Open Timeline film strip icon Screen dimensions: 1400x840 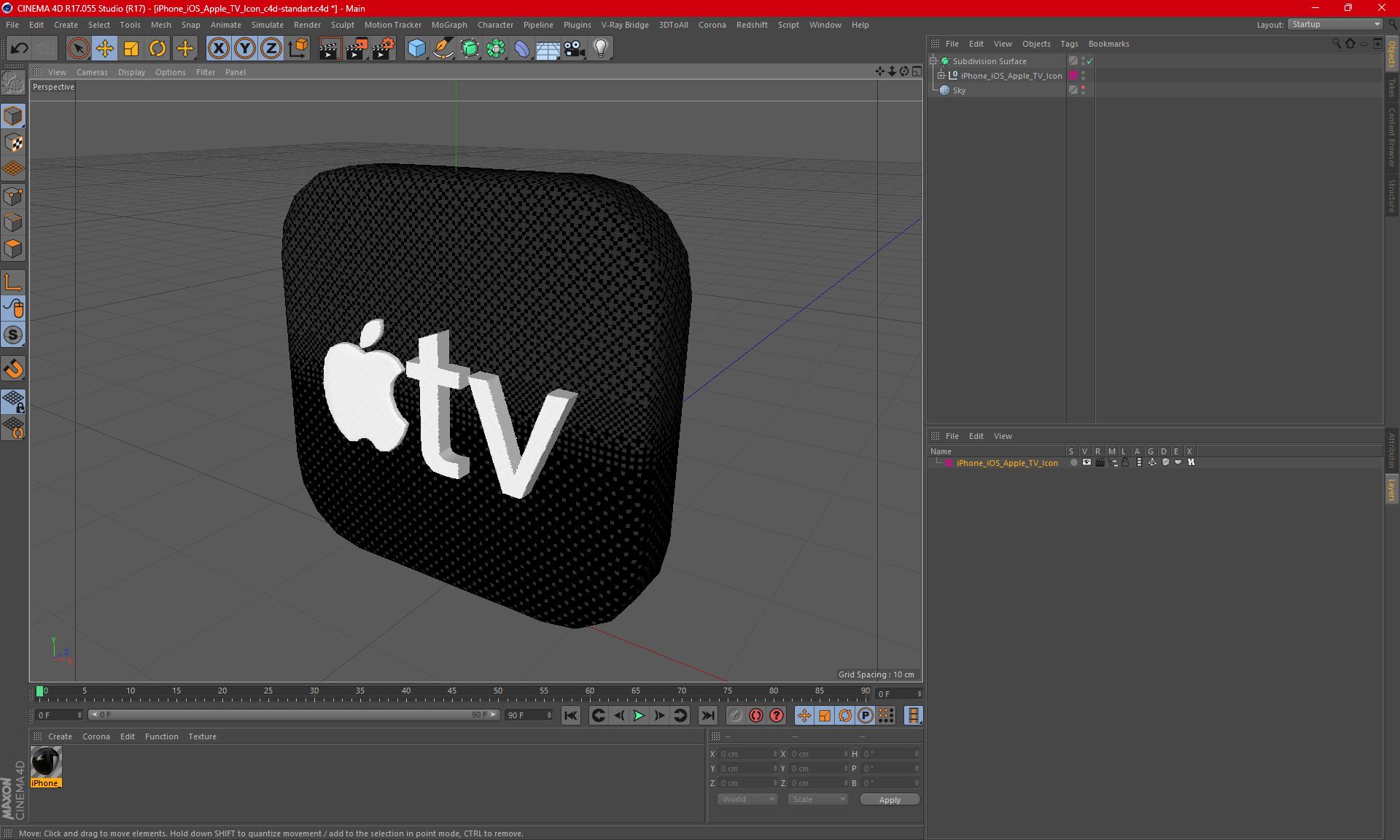point(913,715)
